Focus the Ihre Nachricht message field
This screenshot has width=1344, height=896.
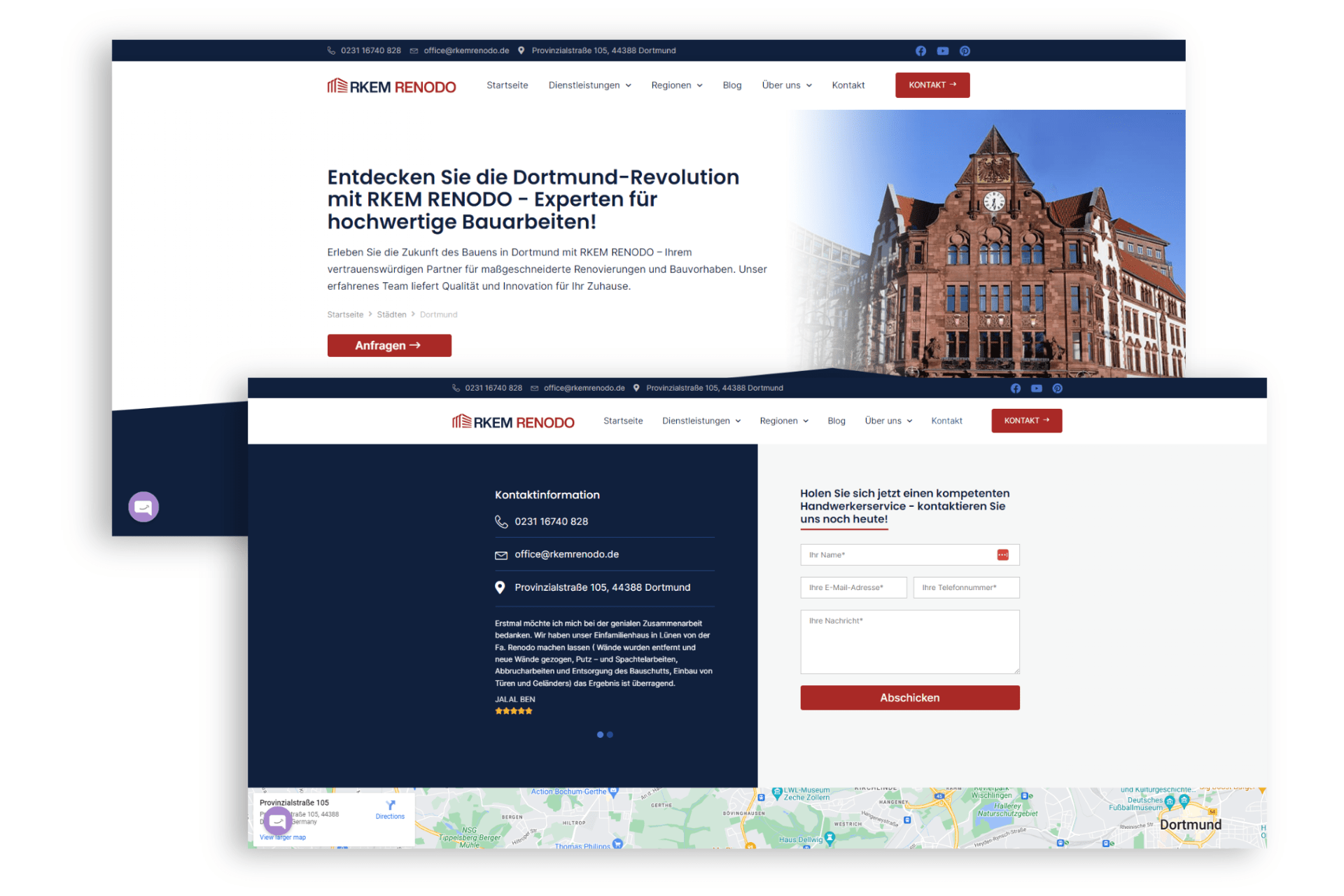(909, 642)
